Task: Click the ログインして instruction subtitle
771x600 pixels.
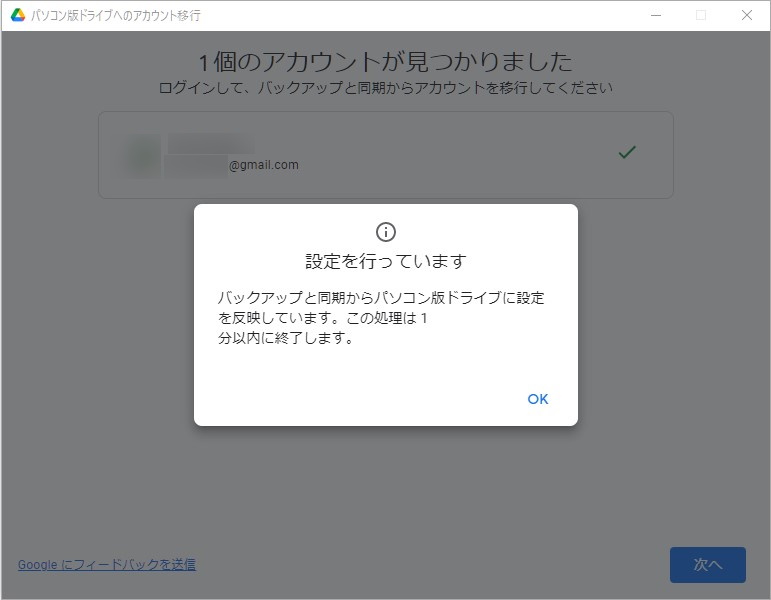Action: click(x=386, y=88)
